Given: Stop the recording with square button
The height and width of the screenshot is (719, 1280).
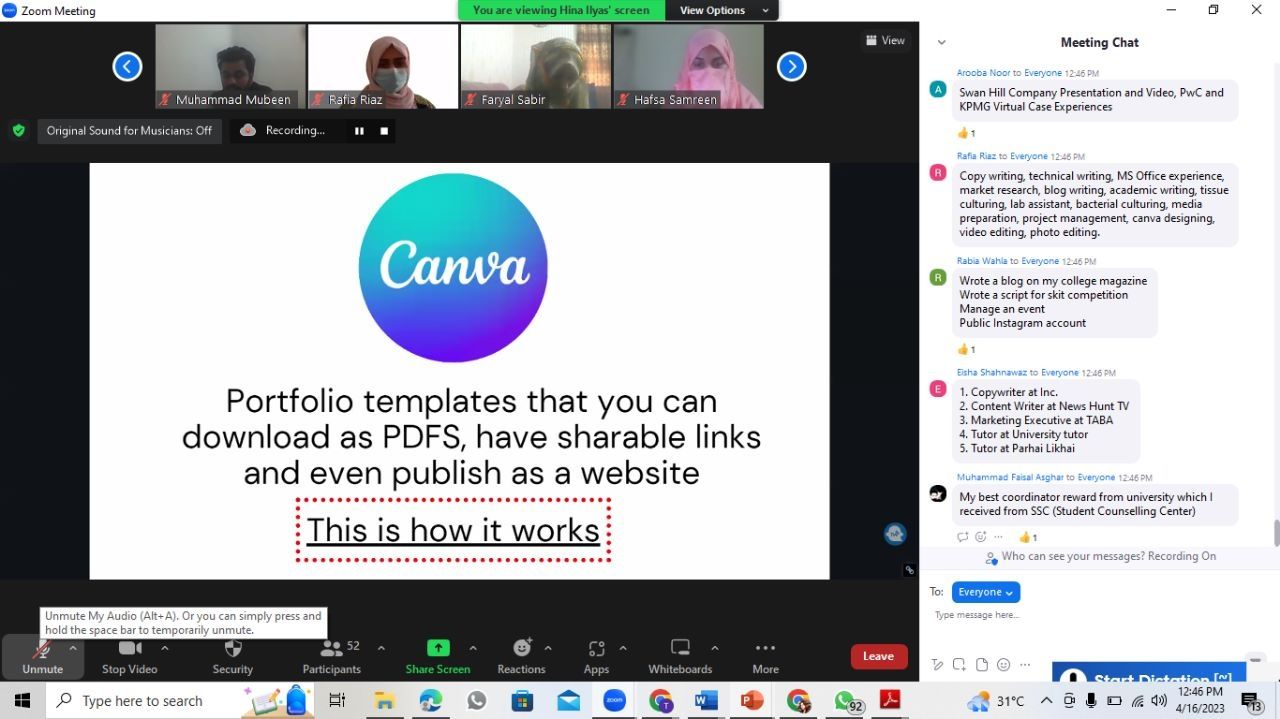Looking at the screenshot, I should pos(384,131).
